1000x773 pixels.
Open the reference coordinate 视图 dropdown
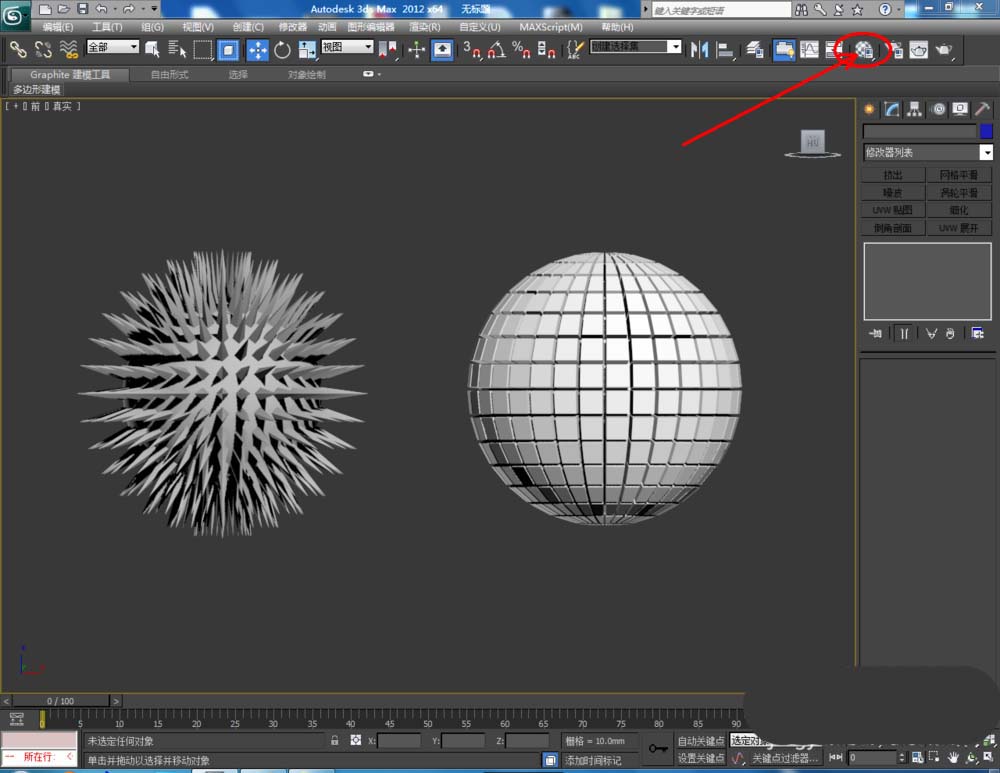click(x=367, y=47)
